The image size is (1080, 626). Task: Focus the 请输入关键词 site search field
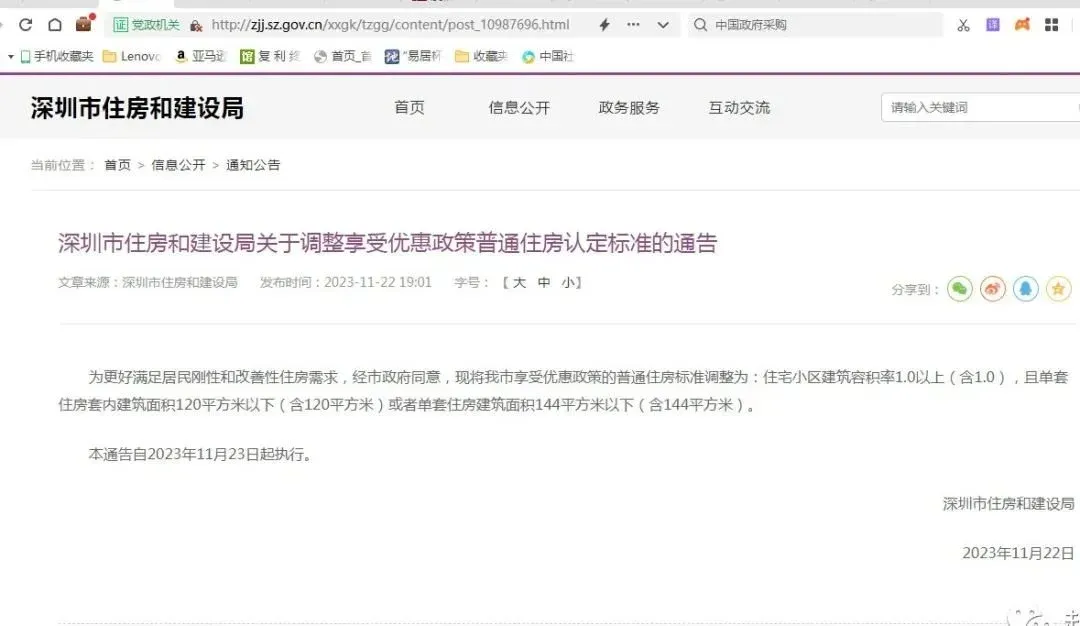coord(975,108)
